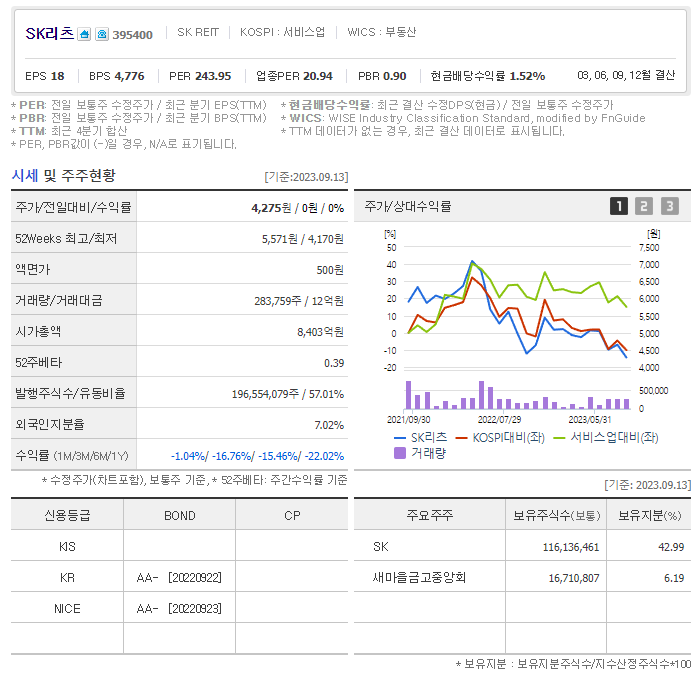697x676 pixels.
Task: Click the 새마을금고중앙회 shareholder name
Action: point(419,578)
